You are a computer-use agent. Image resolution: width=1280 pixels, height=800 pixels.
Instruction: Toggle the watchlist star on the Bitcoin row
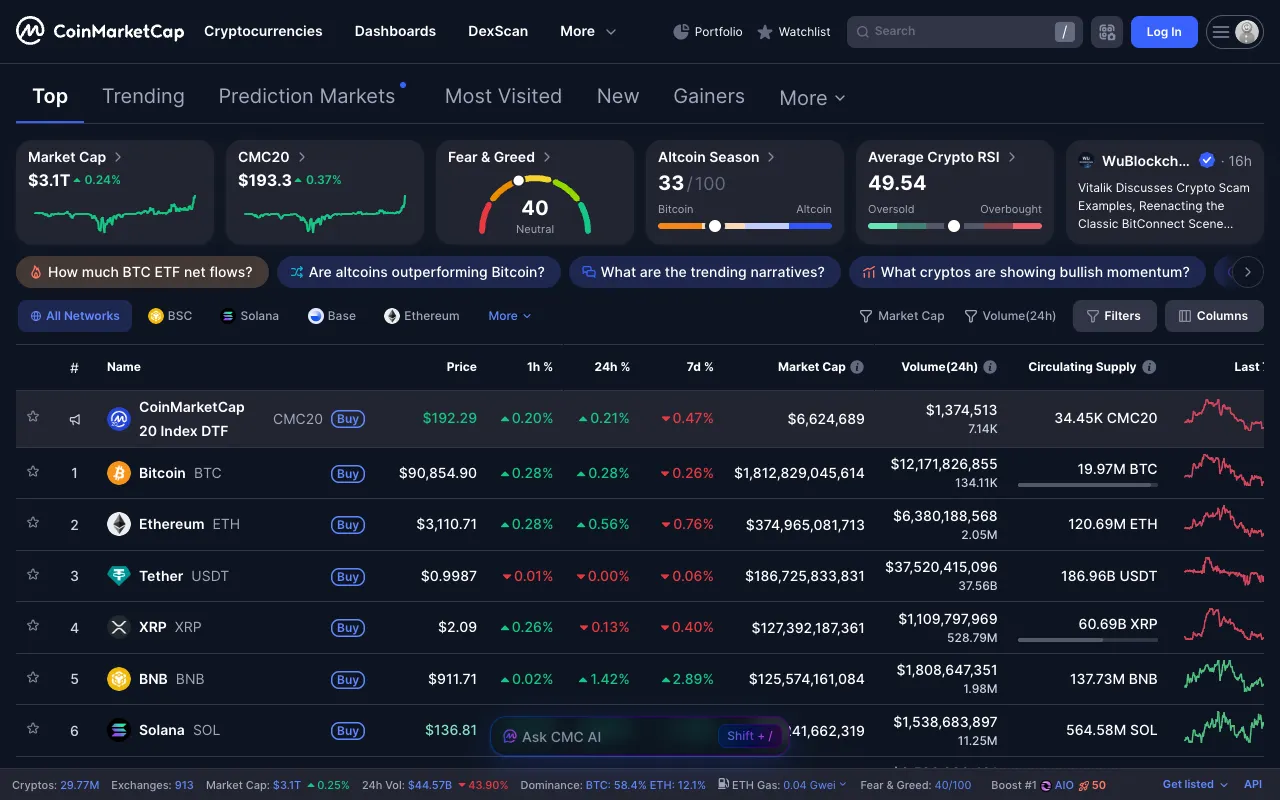pyautogui.click(x=32, y=473)
